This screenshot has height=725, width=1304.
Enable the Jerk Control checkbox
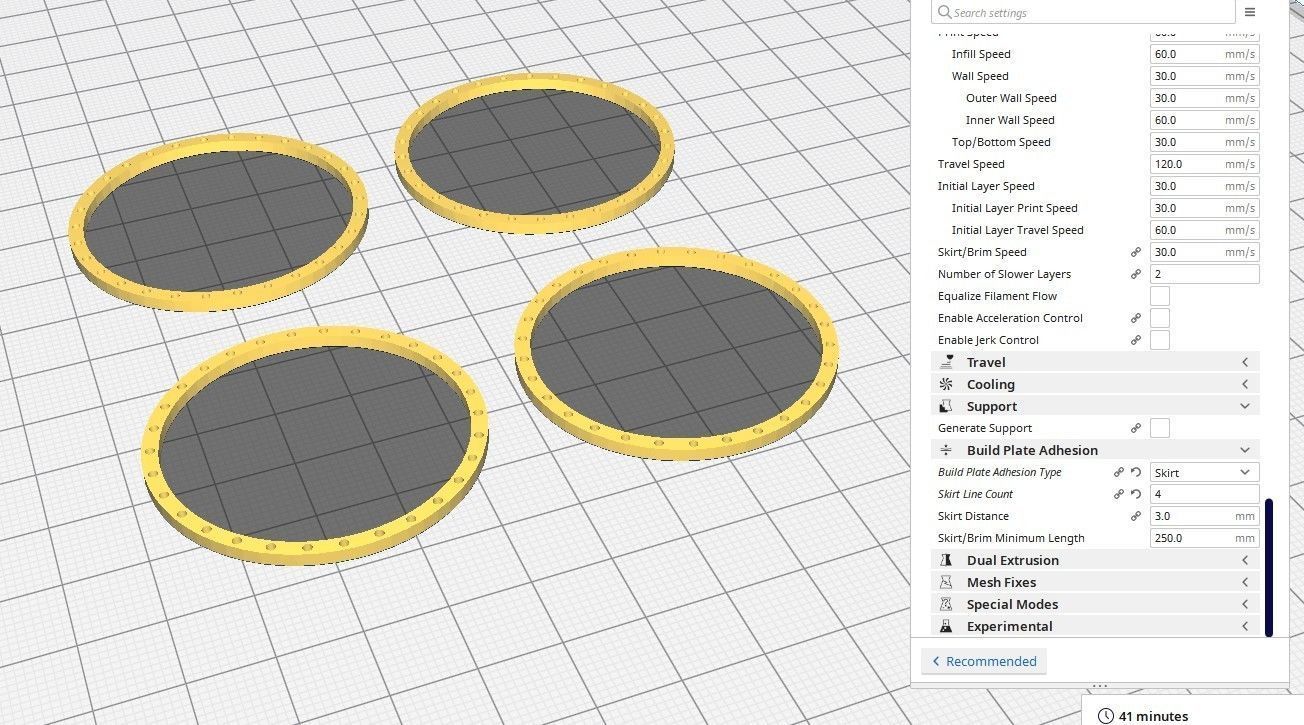pos(1160,340)
